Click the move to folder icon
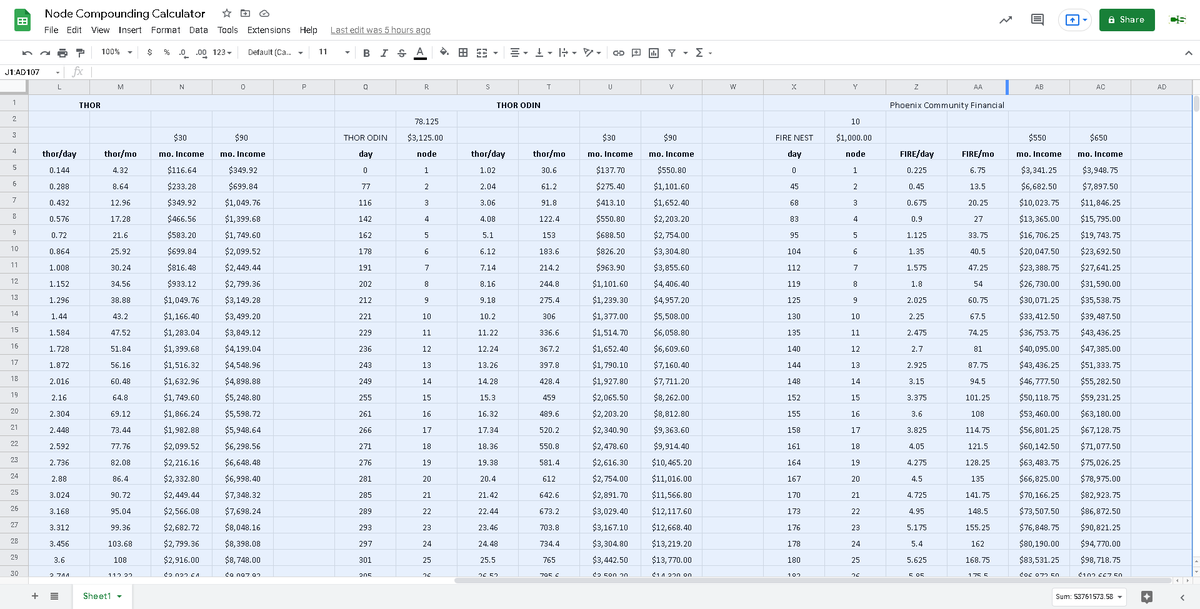The image size is (1200, 609). click(x=245, y=14)
